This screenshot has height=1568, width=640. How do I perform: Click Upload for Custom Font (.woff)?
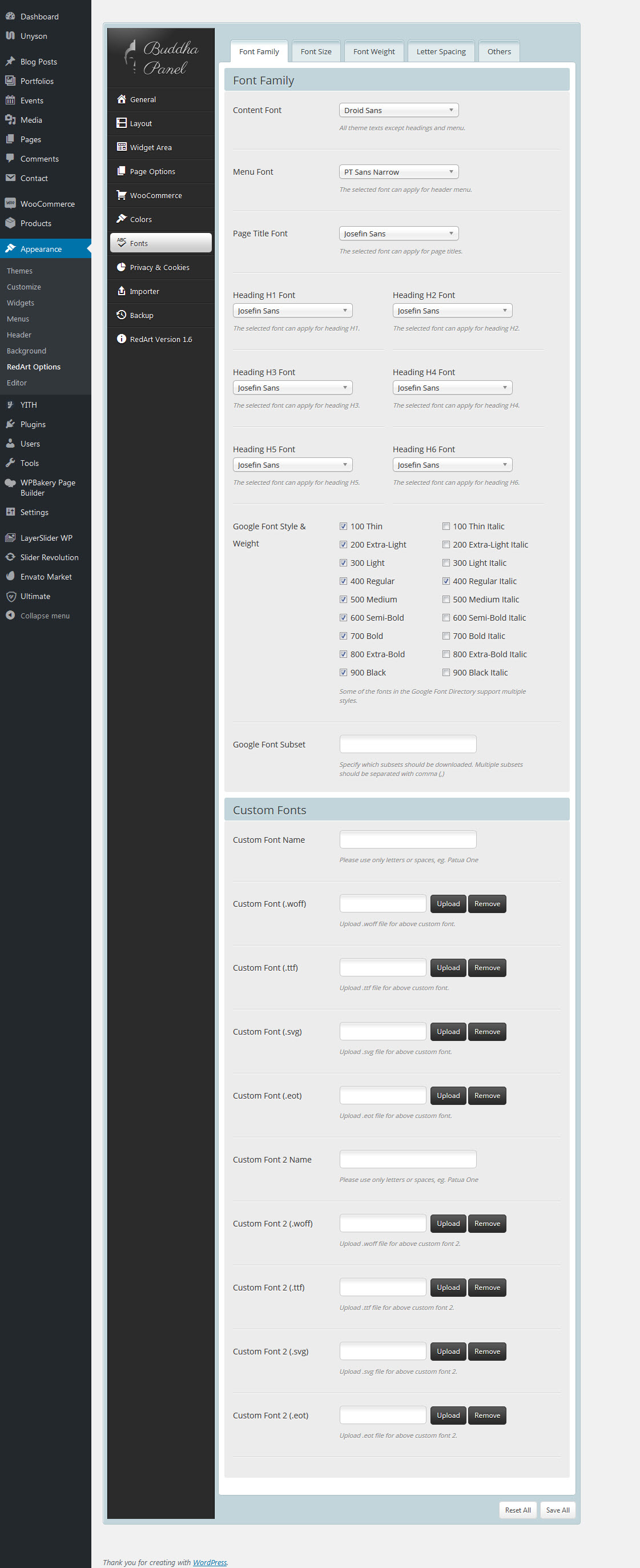pos(448,904)
